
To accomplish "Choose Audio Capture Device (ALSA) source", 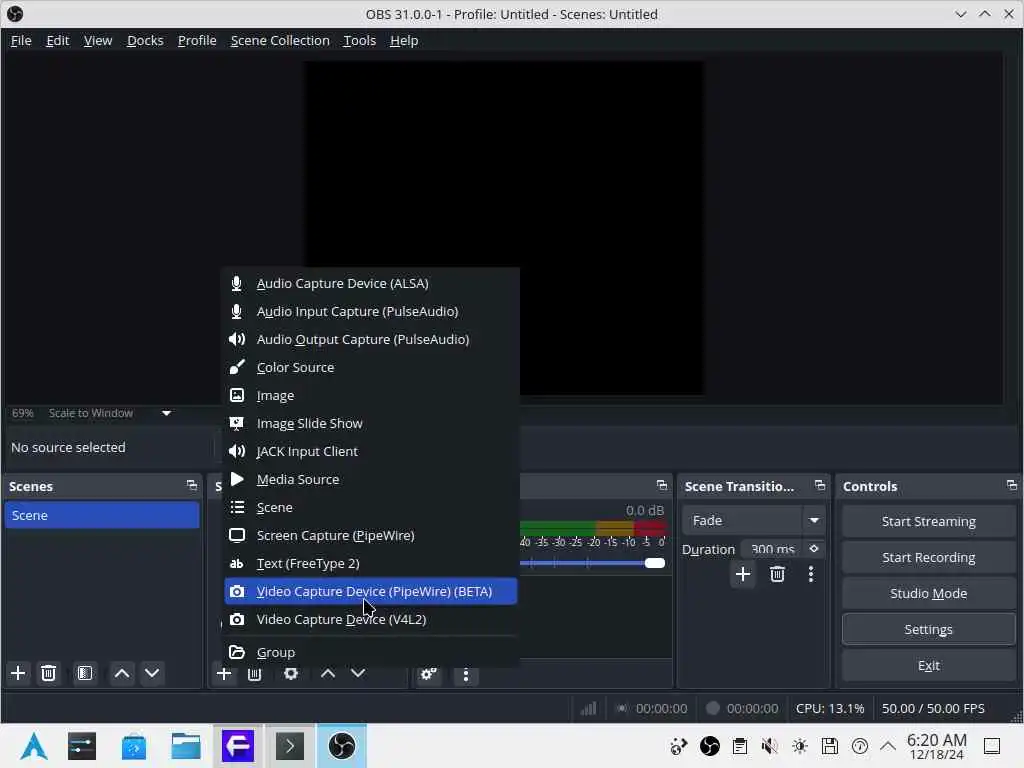I will click(370, 283).
